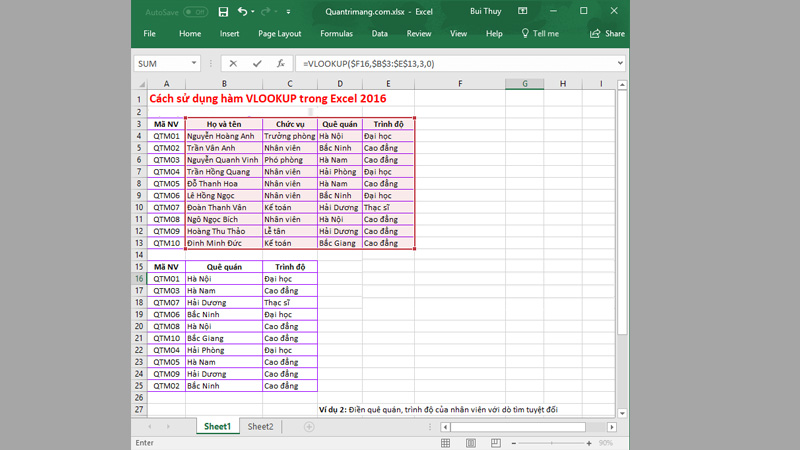
Task: Click cell 'Hoàng Thu Thảo'
Action: pos(223,231)
